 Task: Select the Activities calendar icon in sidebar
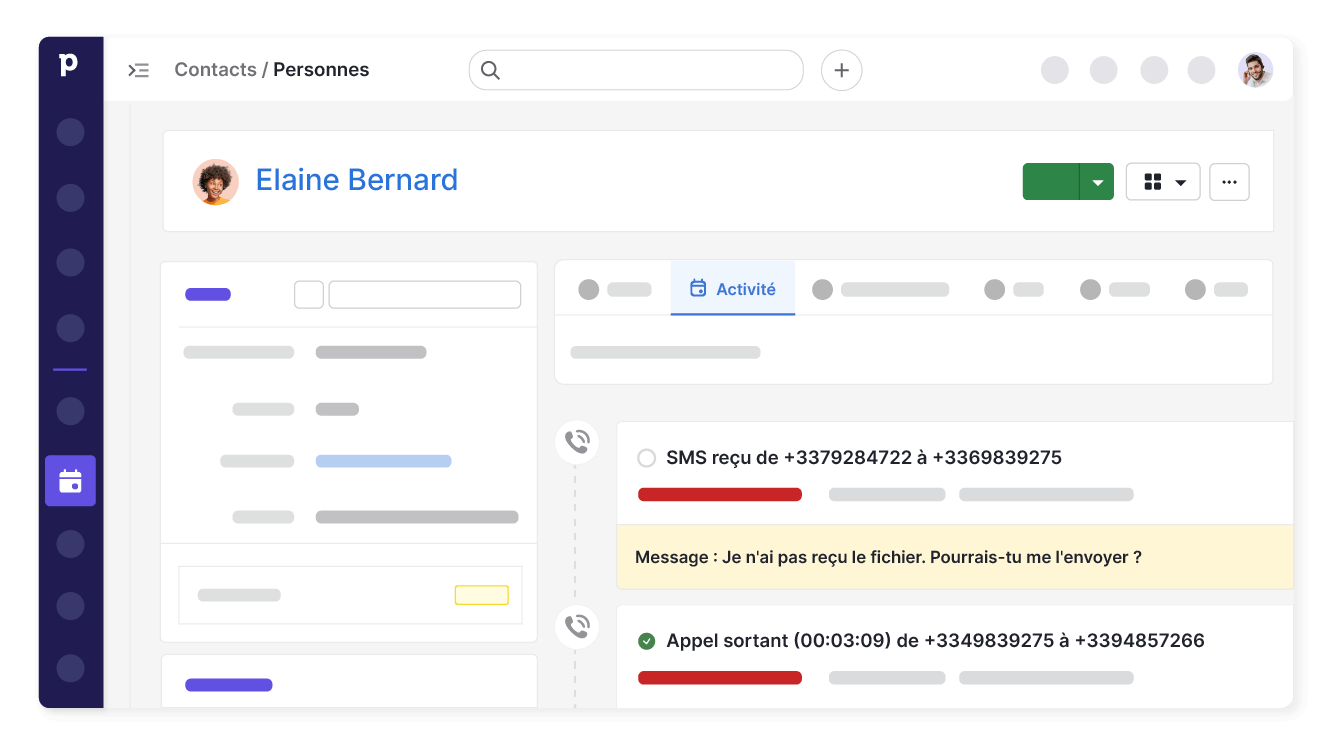click(70, 481)
